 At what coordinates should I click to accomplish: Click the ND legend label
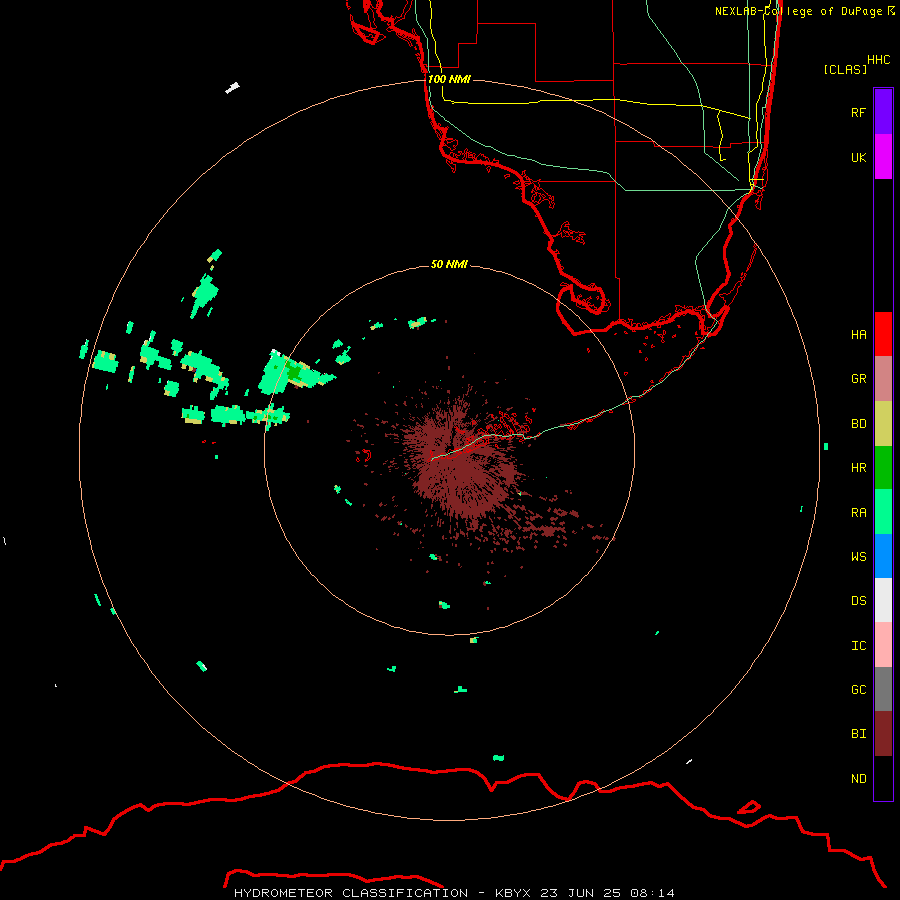click(858, 779)
